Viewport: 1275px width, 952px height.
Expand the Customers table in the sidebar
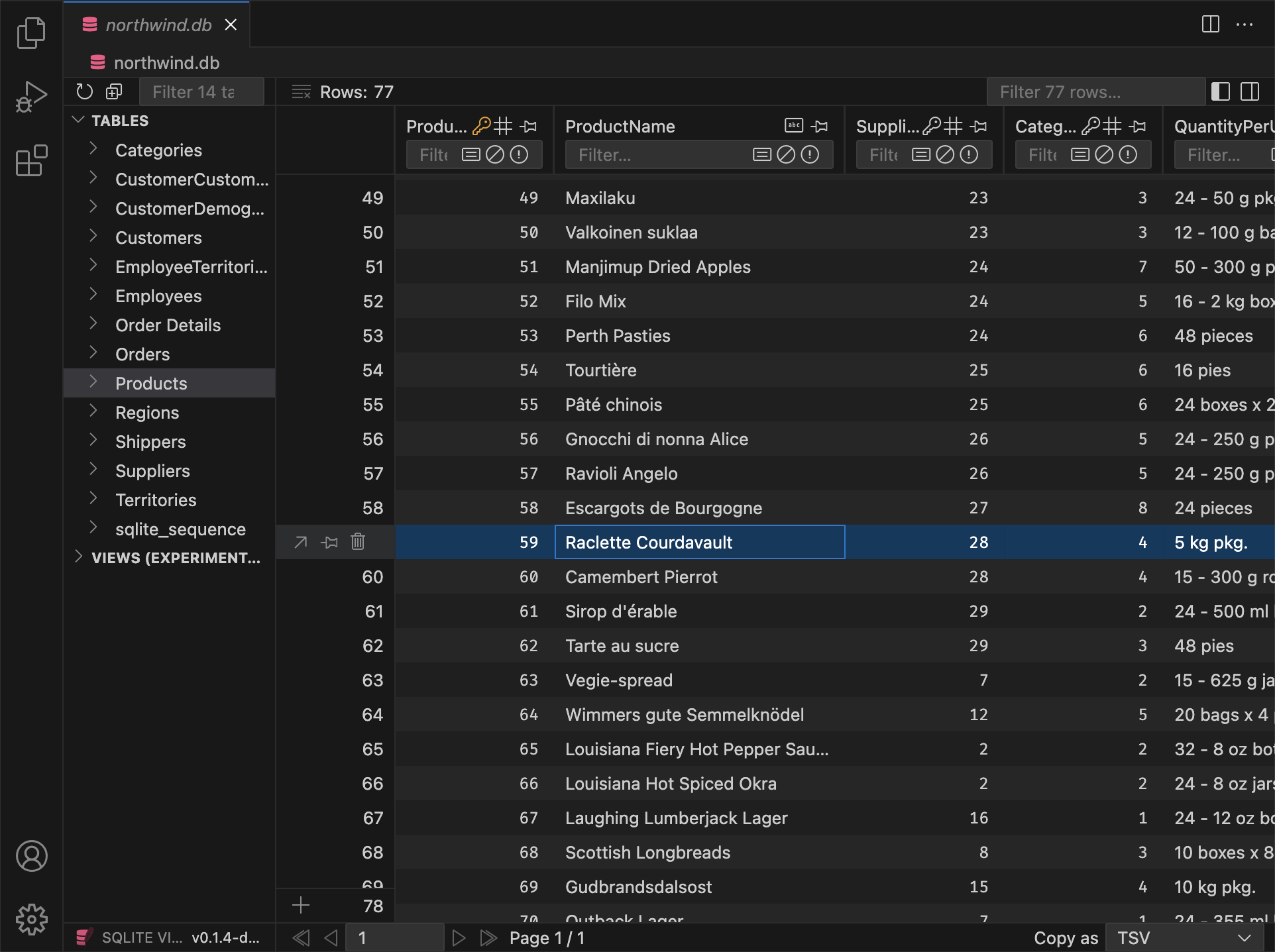coord(93,237)
